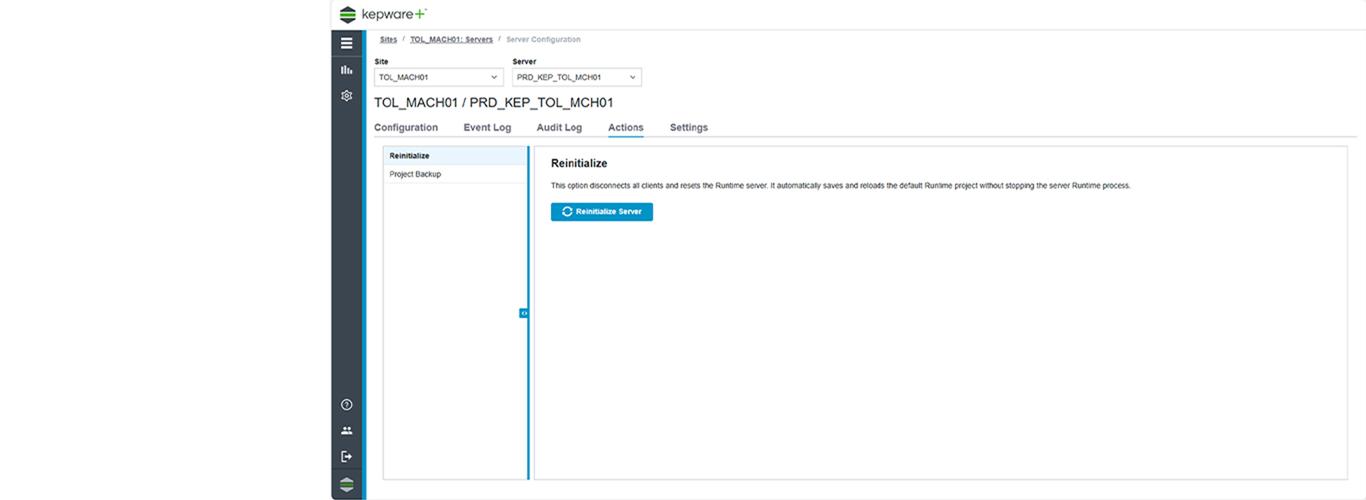Collapse the left panel using splitter handle
This screenshot has width=1366, height=500.
click(x=524, y=313)
